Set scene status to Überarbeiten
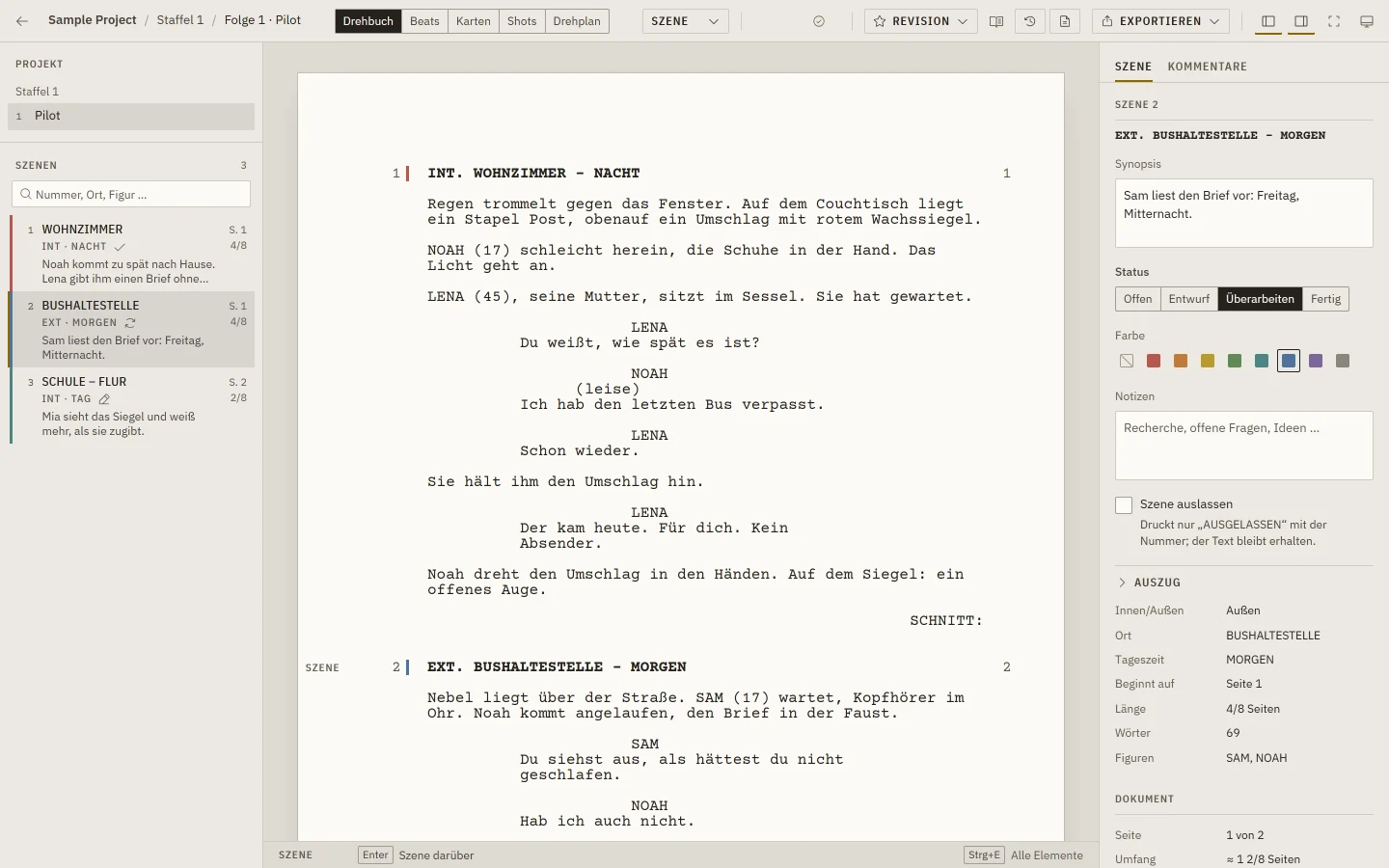The image size is (1389, 868). pos(1260,299)
